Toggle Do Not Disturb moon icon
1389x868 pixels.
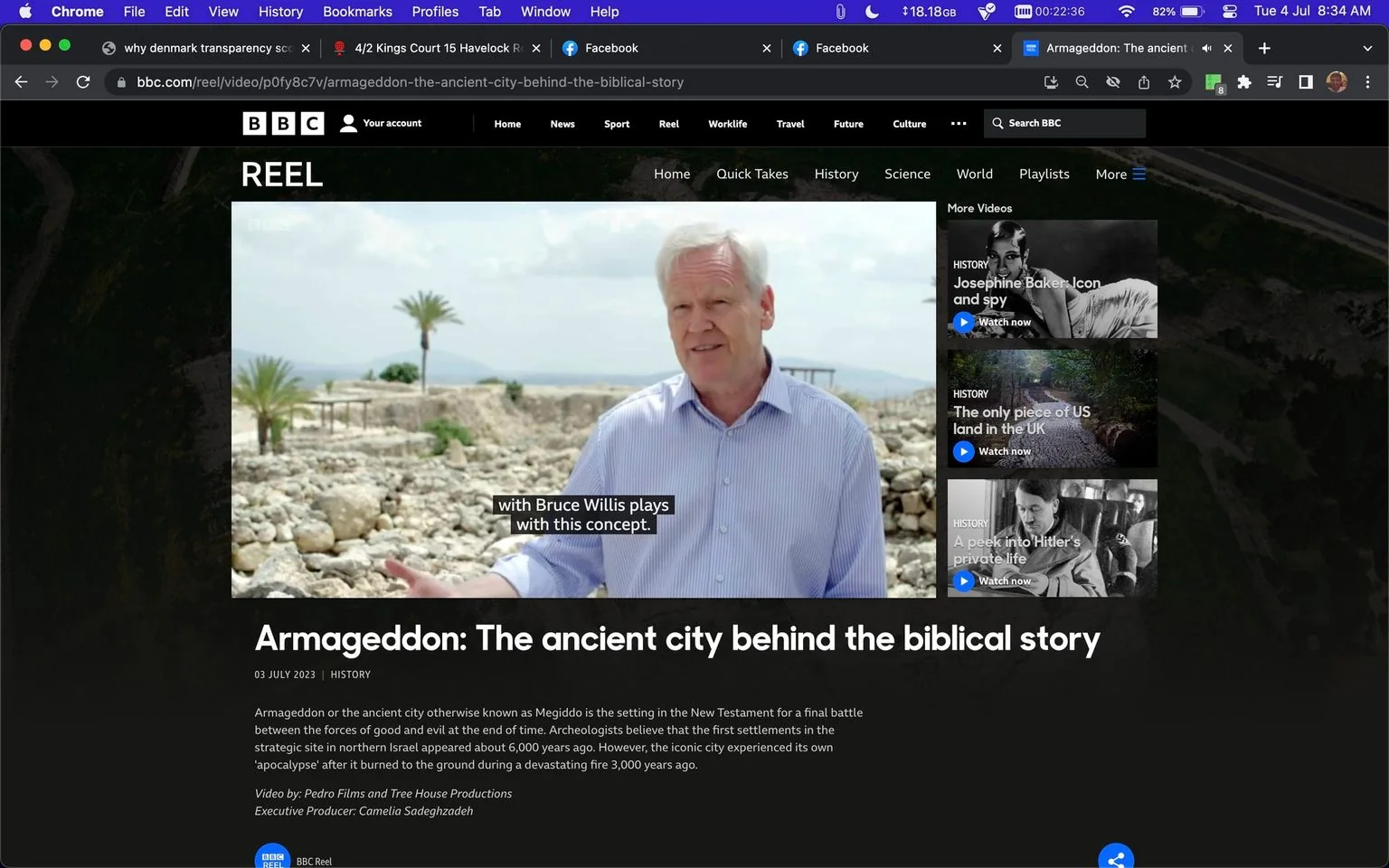pos(872,12)
